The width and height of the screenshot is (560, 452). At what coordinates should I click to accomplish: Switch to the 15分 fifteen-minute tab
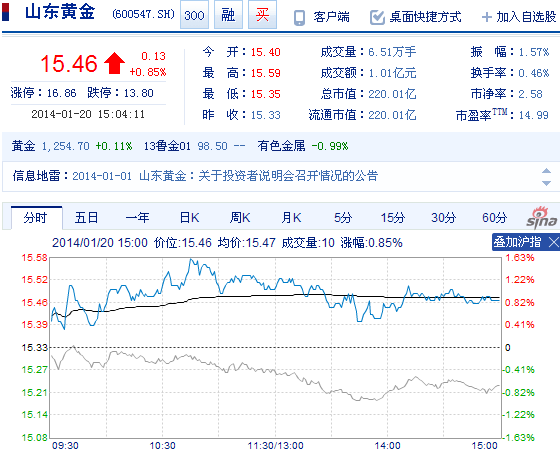(x=393, y=218)
